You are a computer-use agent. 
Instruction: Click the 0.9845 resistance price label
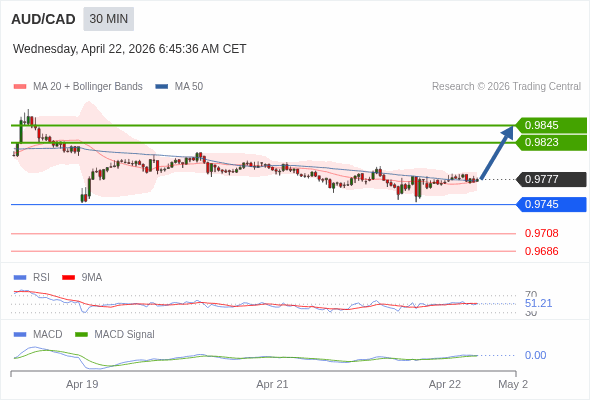(552, 125)
